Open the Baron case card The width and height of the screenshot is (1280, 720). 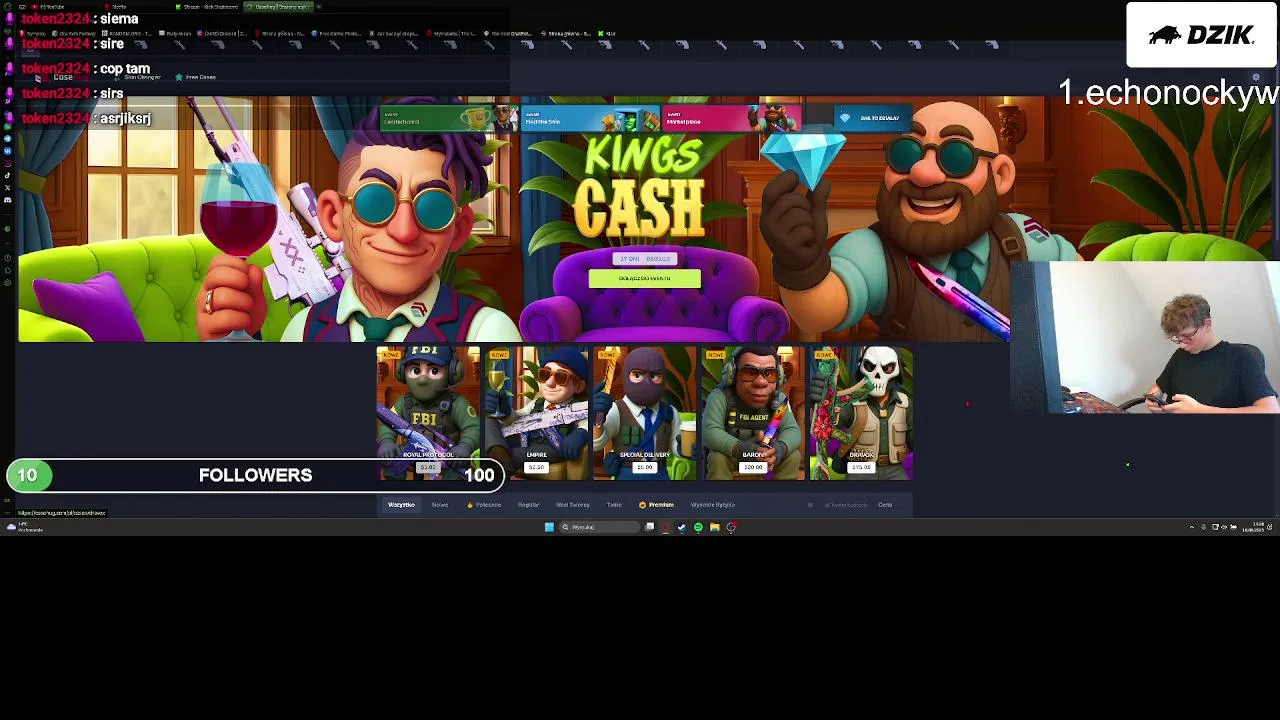point(753,413)
